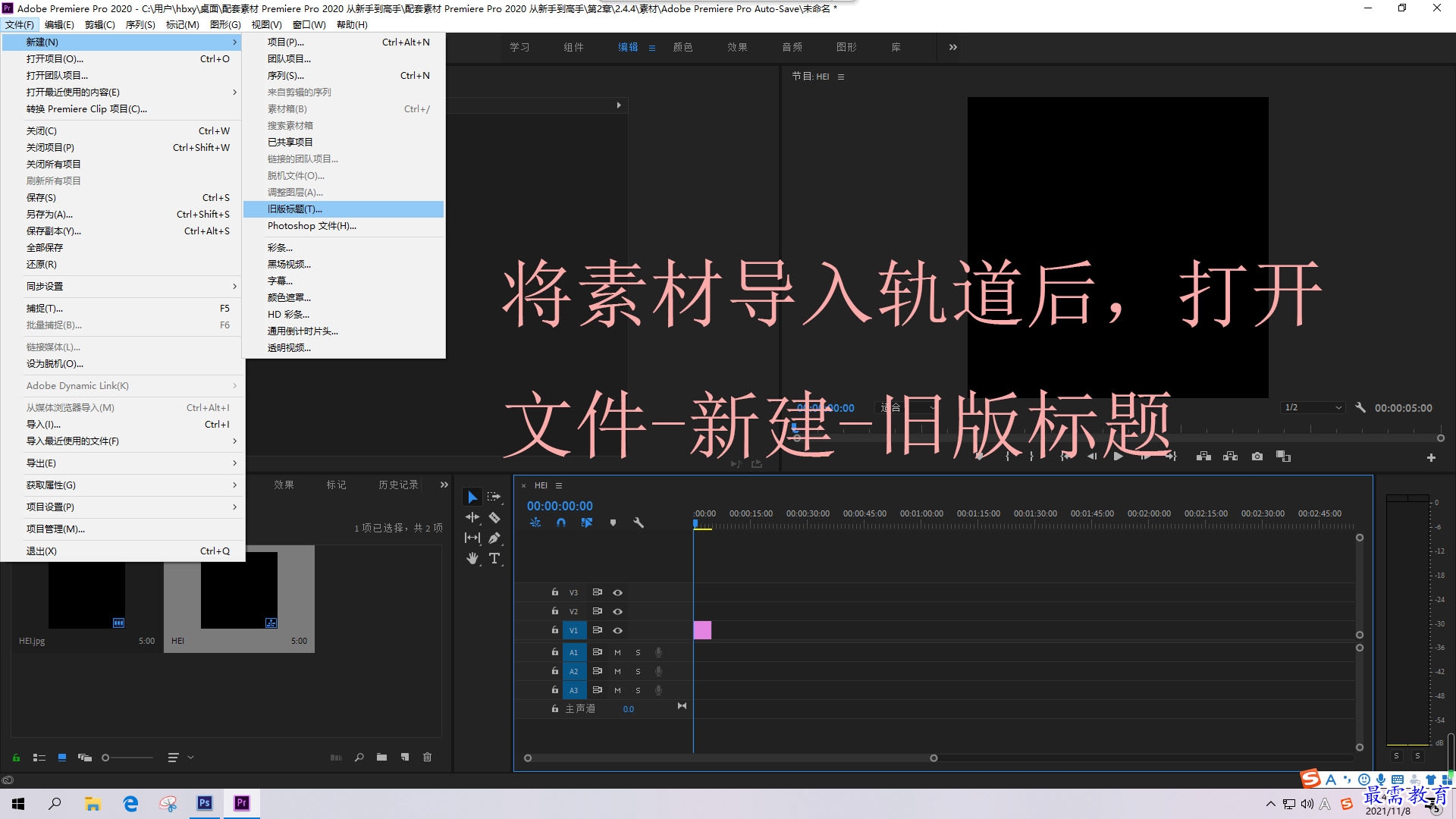Toggle V3 track output eye
This screenshot has width=1456, height=819.
pos(617,592)
